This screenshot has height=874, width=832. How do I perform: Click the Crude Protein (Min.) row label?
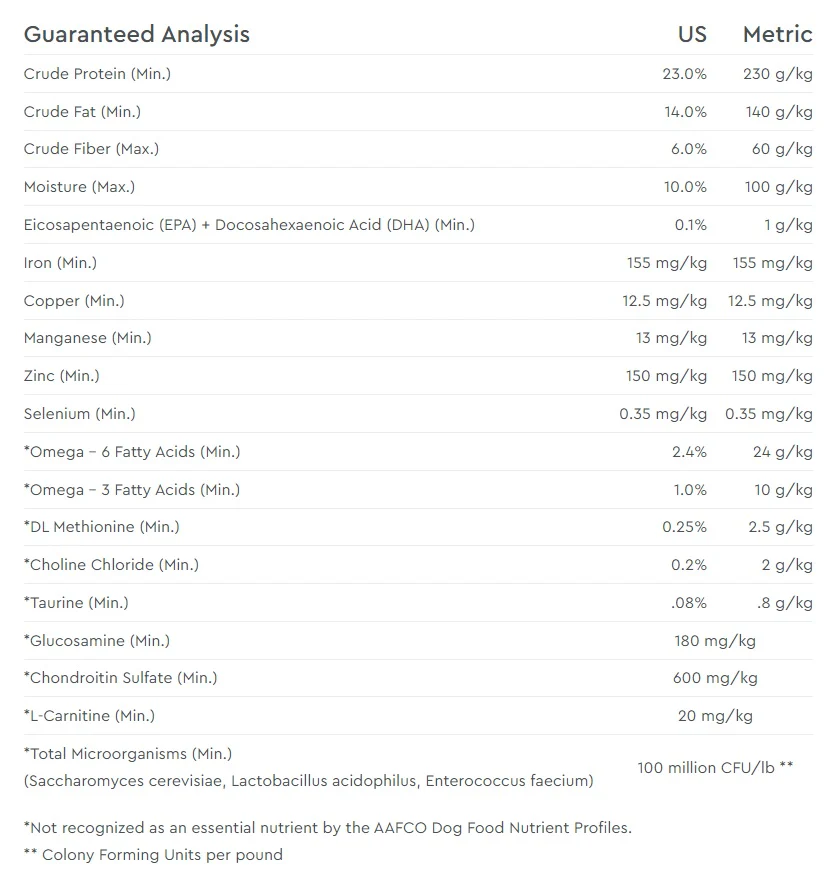(97, 74)
